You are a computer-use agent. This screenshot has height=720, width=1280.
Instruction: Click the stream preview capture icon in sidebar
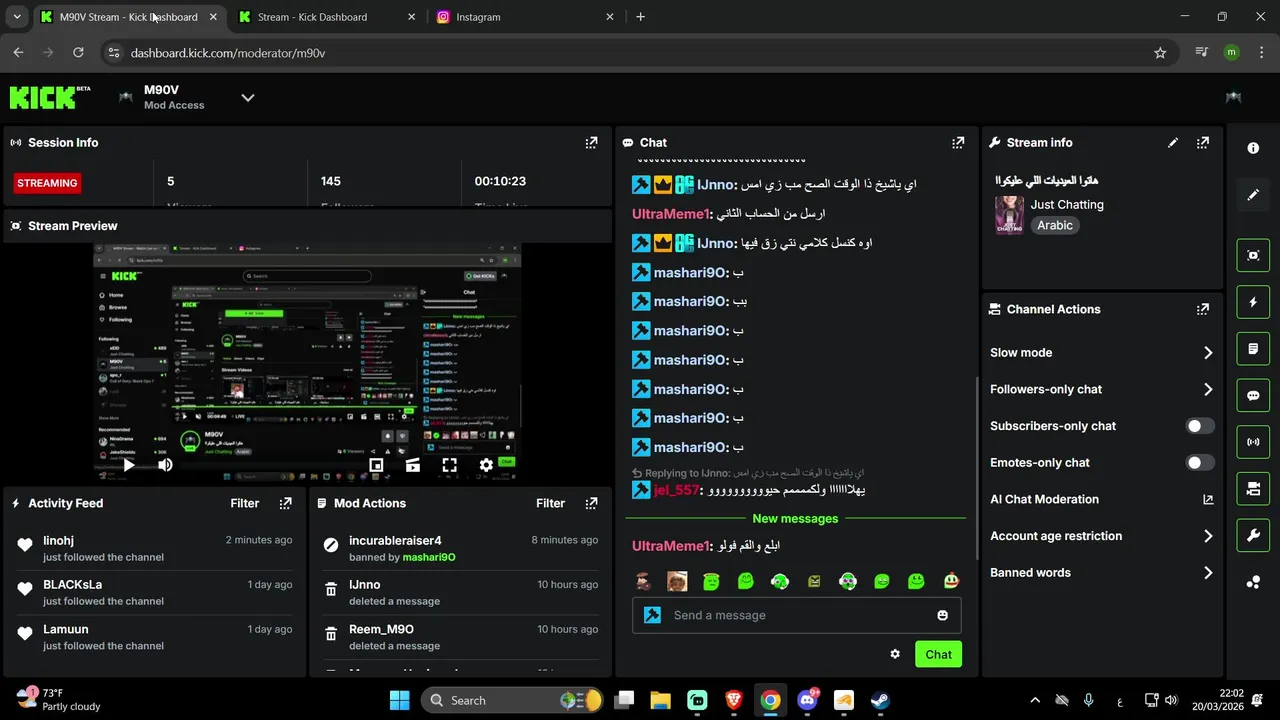point(1253,255)
